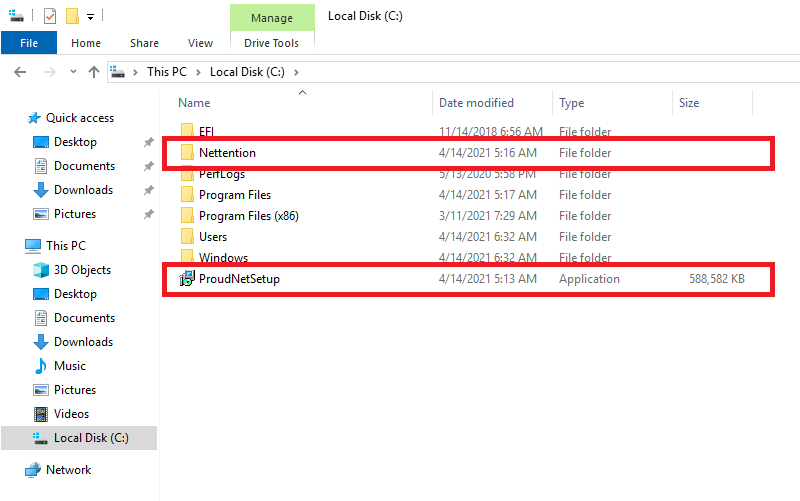Click the Back arrow navigation button
800x501 pixels.
coord(20,72)
